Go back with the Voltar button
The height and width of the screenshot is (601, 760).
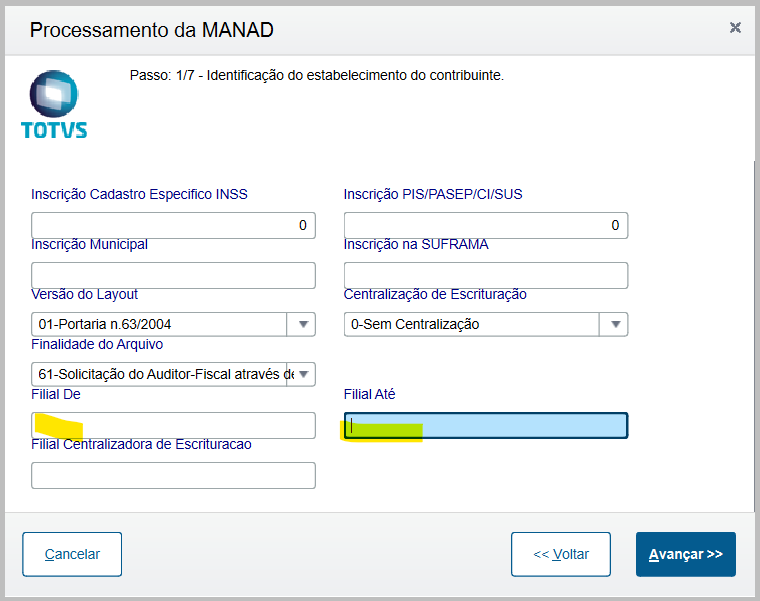click(560, 554)
